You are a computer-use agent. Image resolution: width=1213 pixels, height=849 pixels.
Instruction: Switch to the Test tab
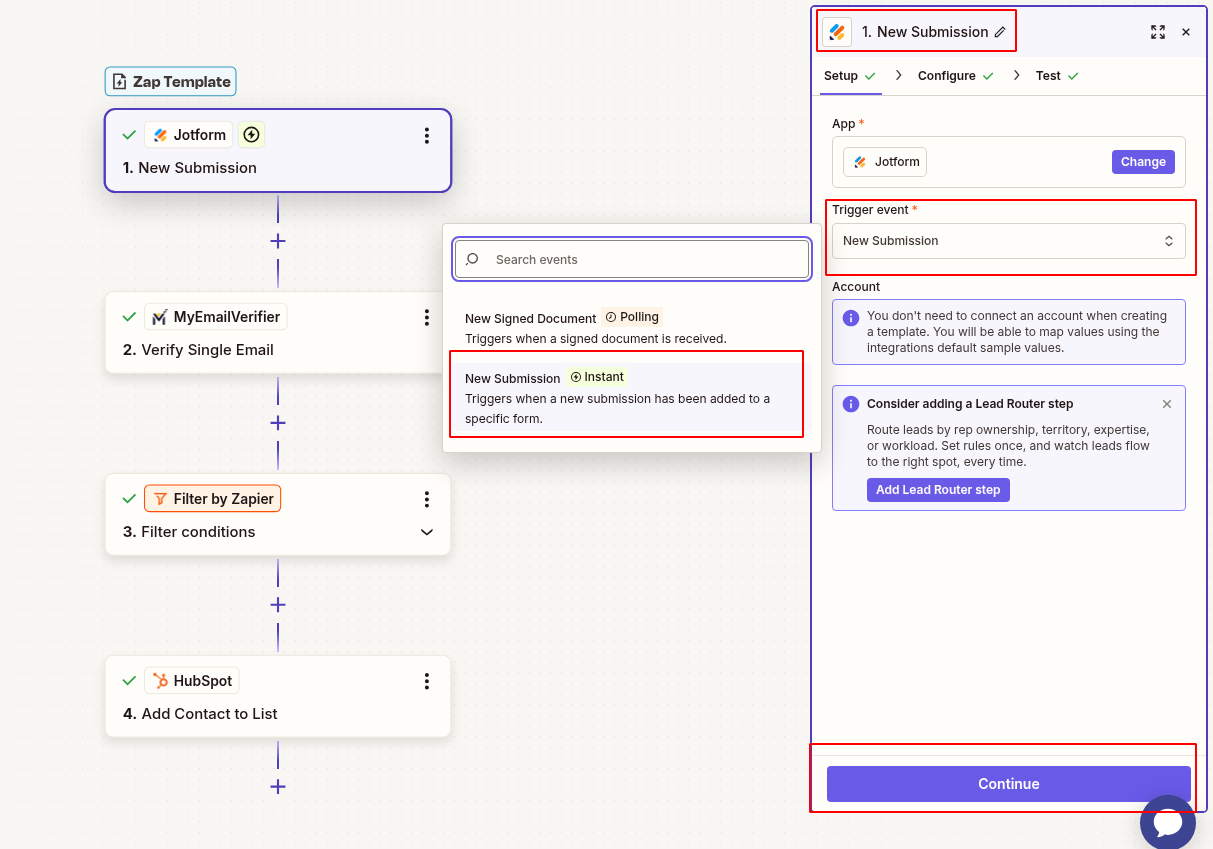[1049, 75]
